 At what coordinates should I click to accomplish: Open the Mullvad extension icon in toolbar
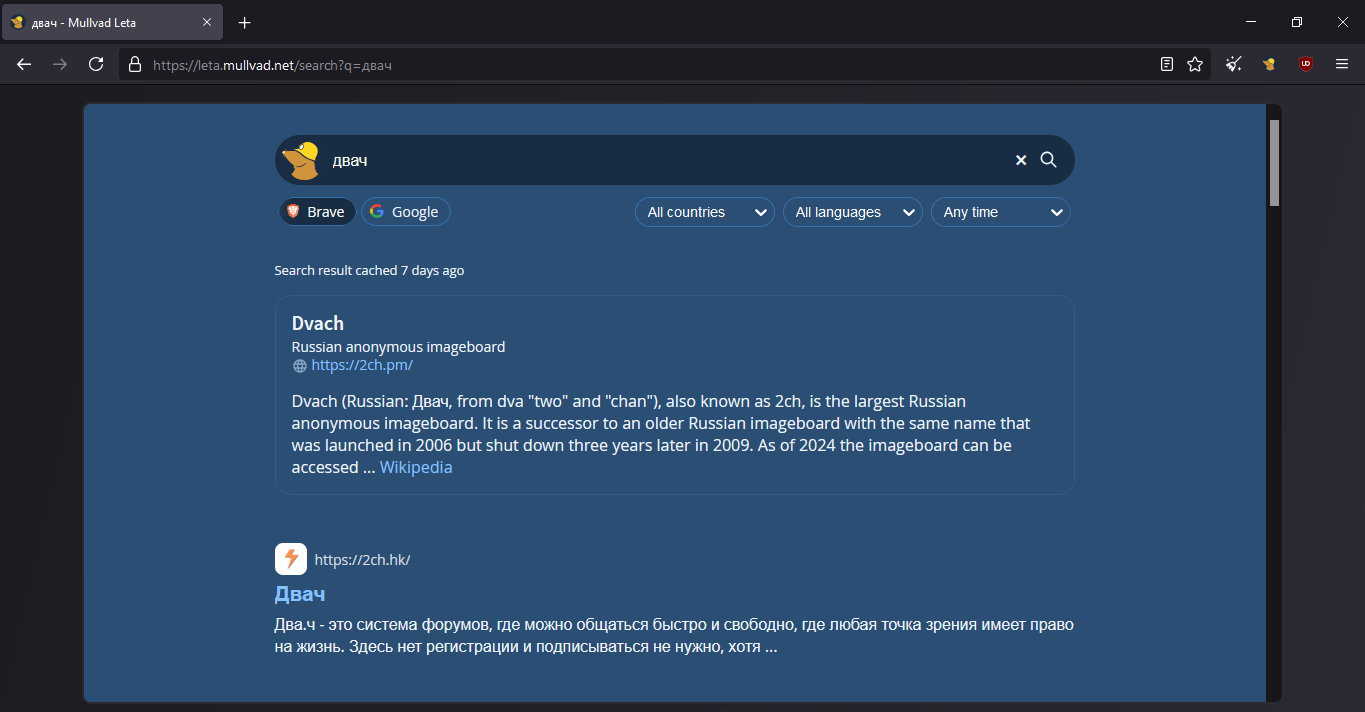[1269, 64]
